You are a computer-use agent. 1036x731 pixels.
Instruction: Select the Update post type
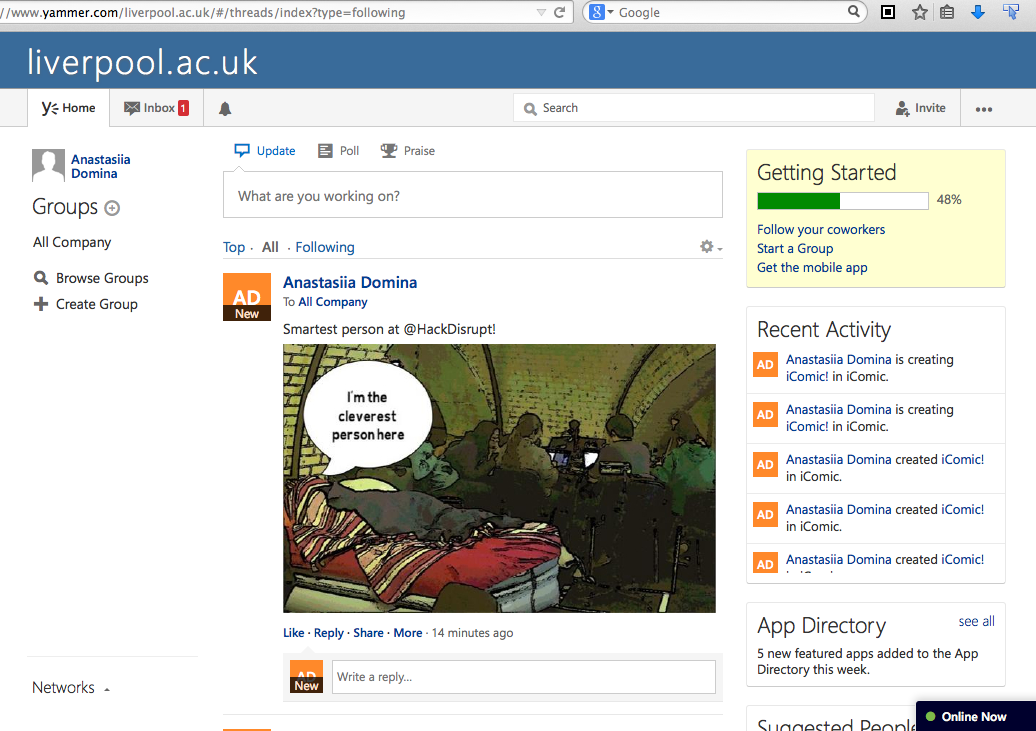tap(265, 151)
